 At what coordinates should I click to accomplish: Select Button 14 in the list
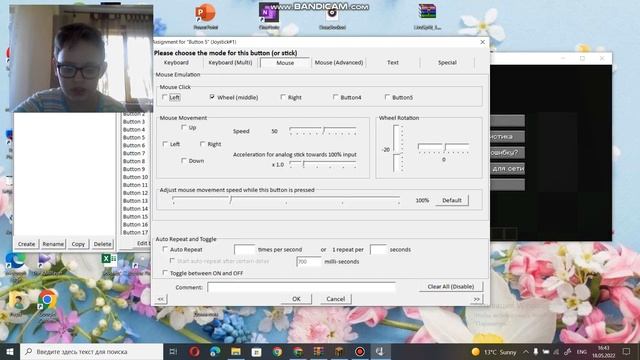[135, 209]
